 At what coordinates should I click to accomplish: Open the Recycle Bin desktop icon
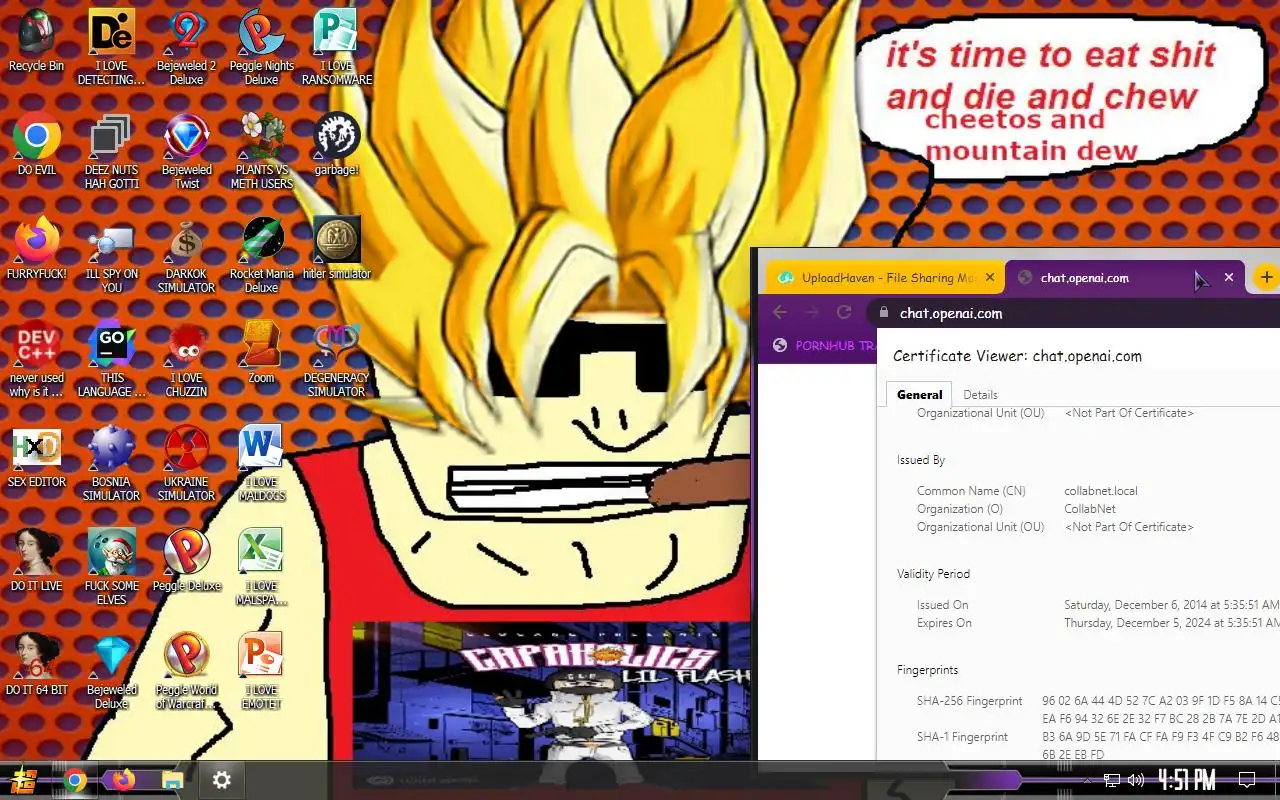pyautogui.click(x=36, y=40)
